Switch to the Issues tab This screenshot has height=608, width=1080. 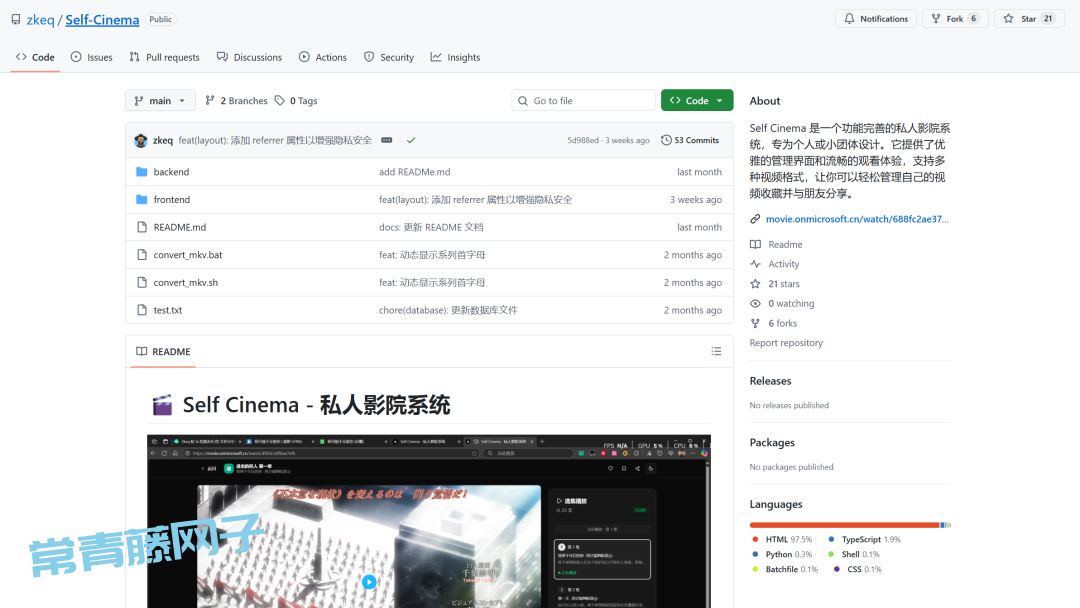tap(91, 58)
